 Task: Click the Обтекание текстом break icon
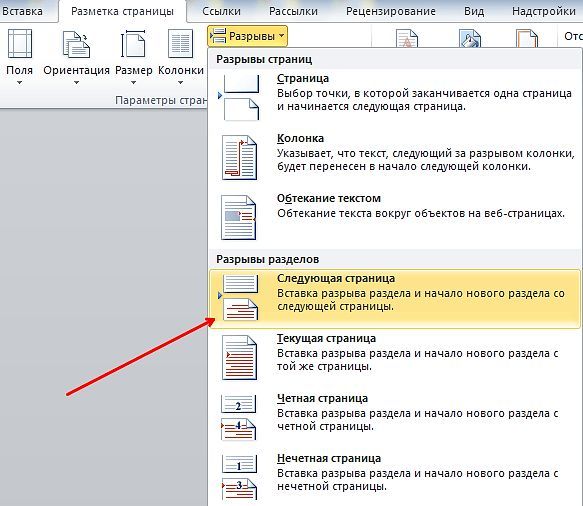click(x=238, y=217)
